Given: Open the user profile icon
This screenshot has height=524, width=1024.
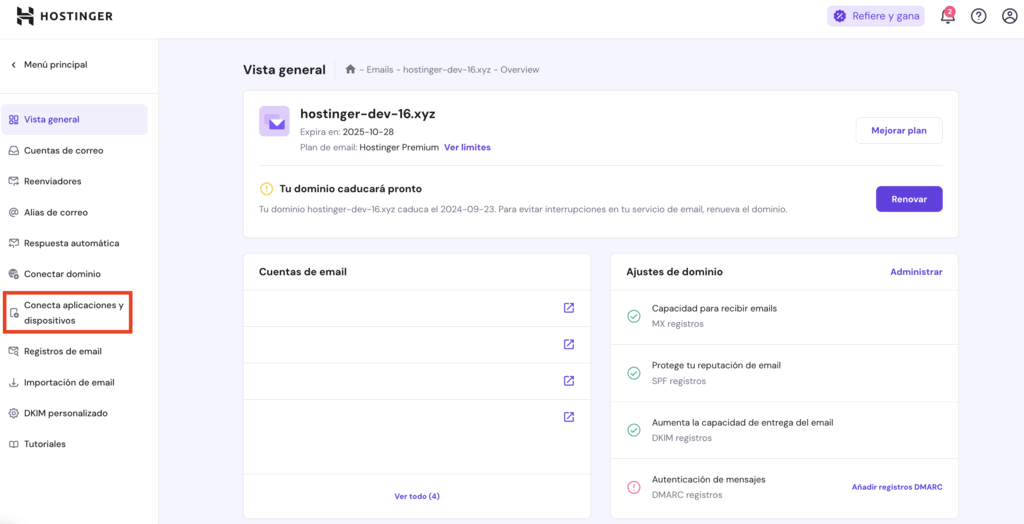Looking at the screenshot, I should [x=1009, y=16].
